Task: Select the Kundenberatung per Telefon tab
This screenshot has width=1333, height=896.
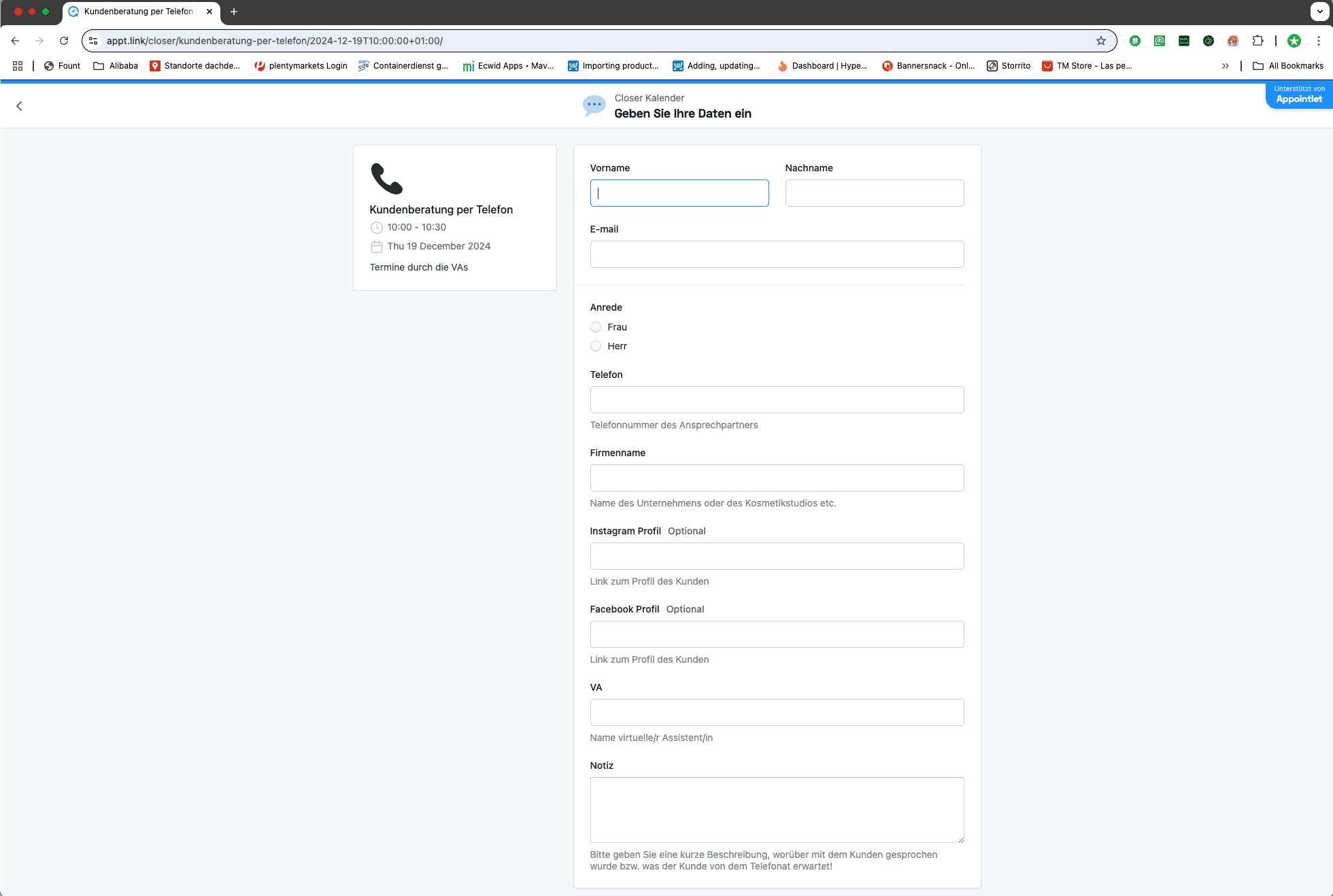Action: point(138,12)
